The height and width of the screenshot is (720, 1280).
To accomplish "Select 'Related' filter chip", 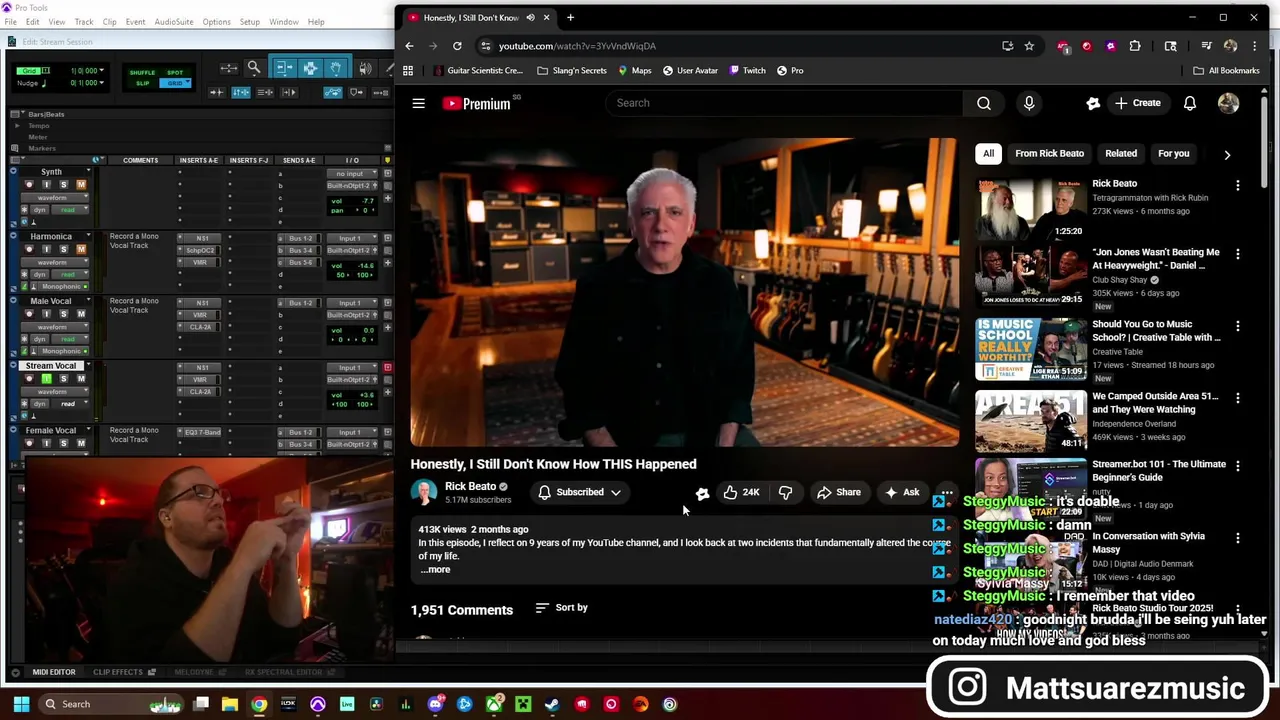I will (1121, 154).
